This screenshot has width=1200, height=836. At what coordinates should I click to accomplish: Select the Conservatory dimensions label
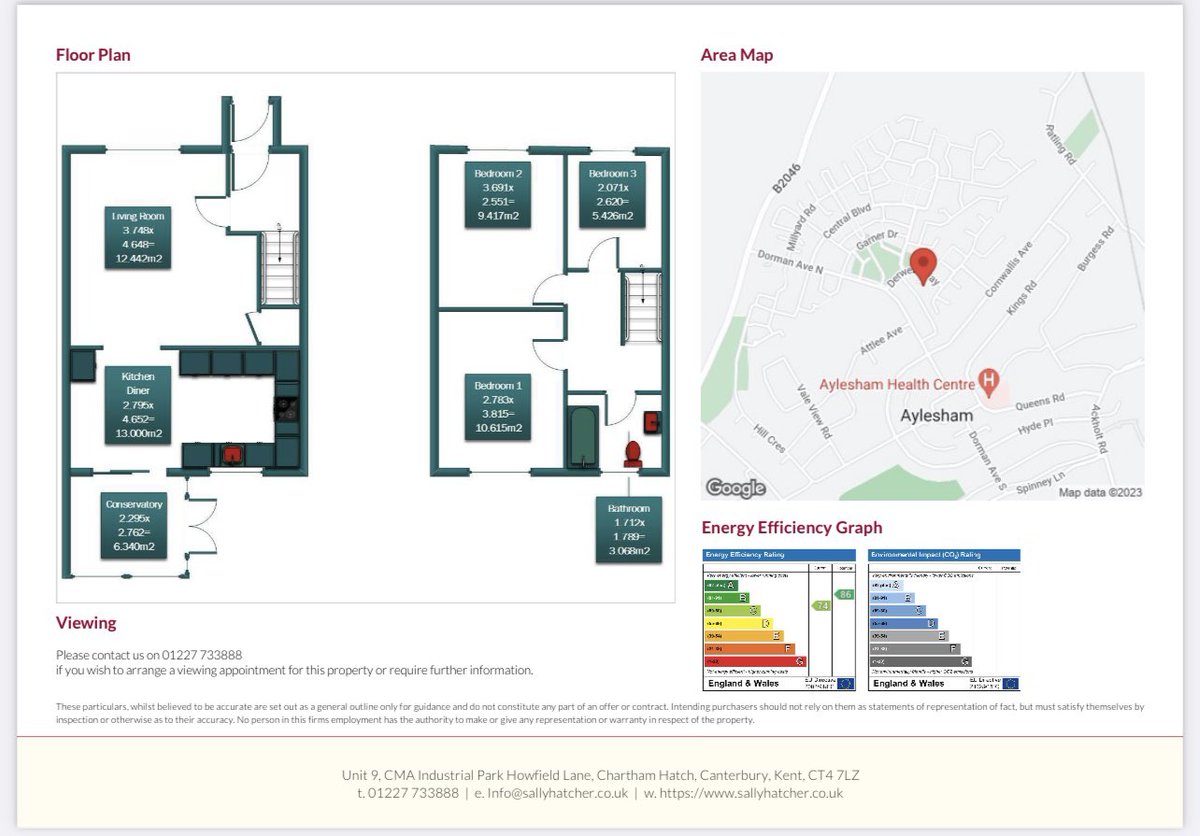[x=134, y=526]
